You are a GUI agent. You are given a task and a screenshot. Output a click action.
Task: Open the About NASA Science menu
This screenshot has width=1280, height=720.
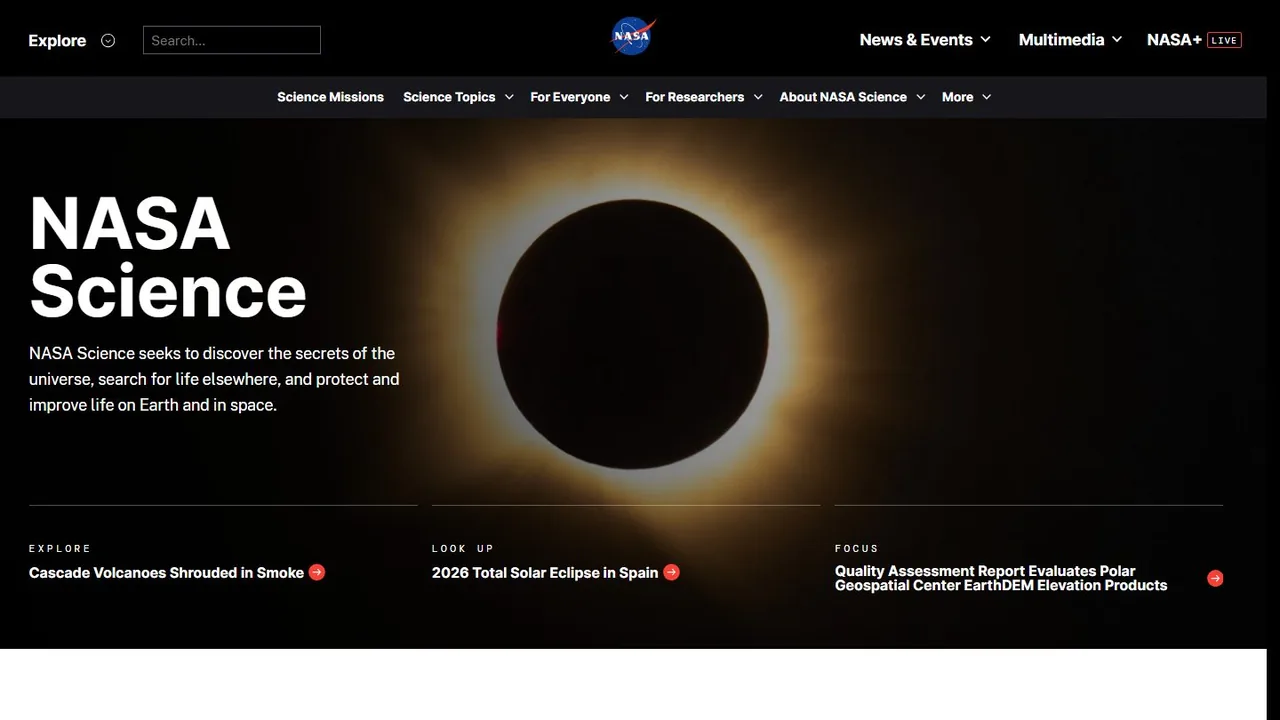[843, 97]
